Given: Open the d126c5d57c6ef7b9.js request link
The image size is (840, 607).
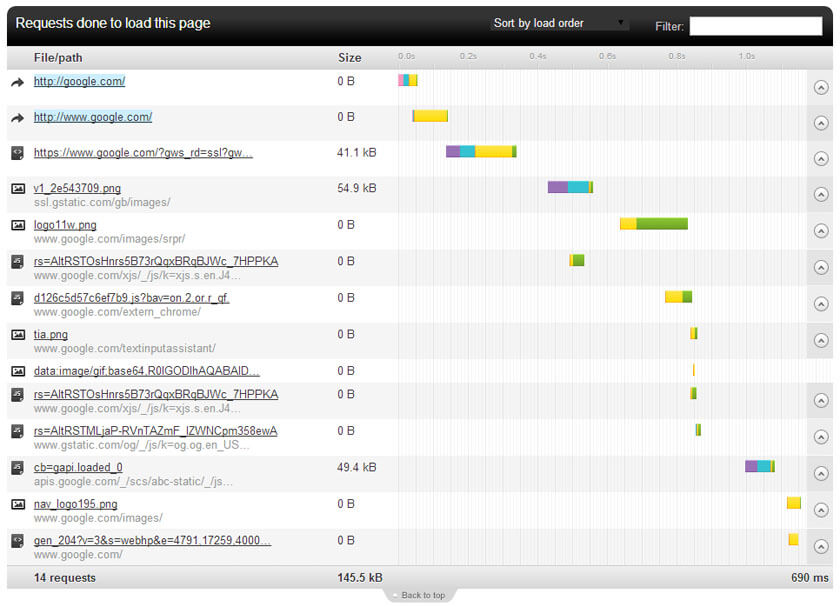Looking at the screenshot, I should (131, 297).
